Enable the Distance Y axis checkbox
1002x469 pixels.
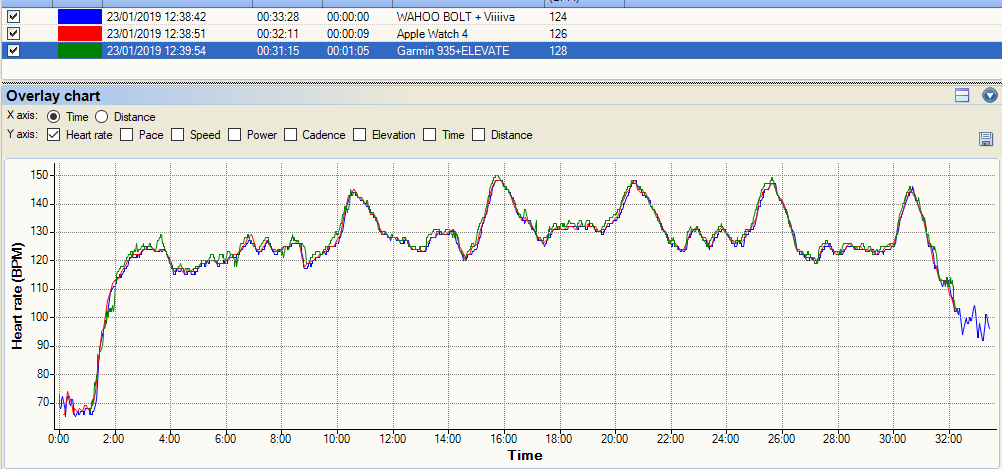point(479,135)
